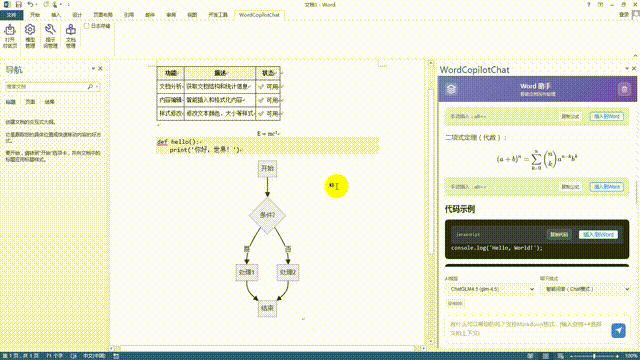The height and width of the screenshot is (360, 640).
Task: Open 提示词管理 prompt management
Action: click(x=50, y=36)
